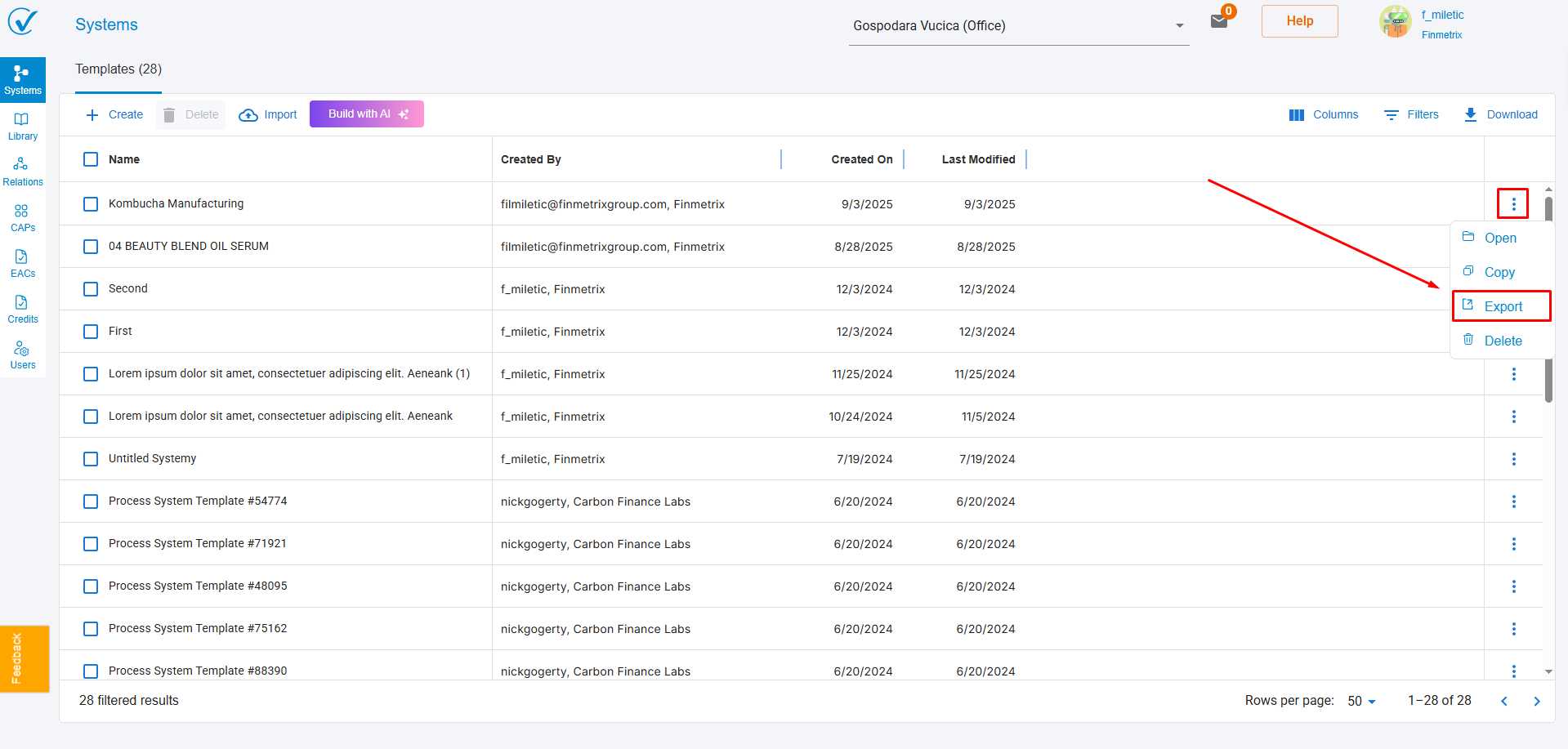Go to Relations in the sidebar
Screen dimensions: 1568x749
22,172
